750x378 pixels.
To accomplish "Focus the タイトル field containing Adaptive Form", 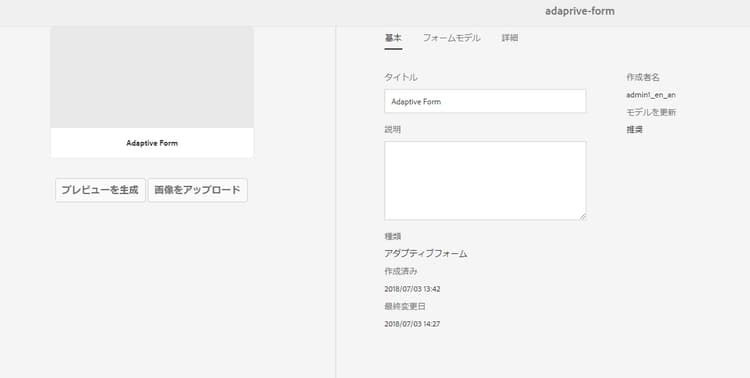I will [485, 101].
